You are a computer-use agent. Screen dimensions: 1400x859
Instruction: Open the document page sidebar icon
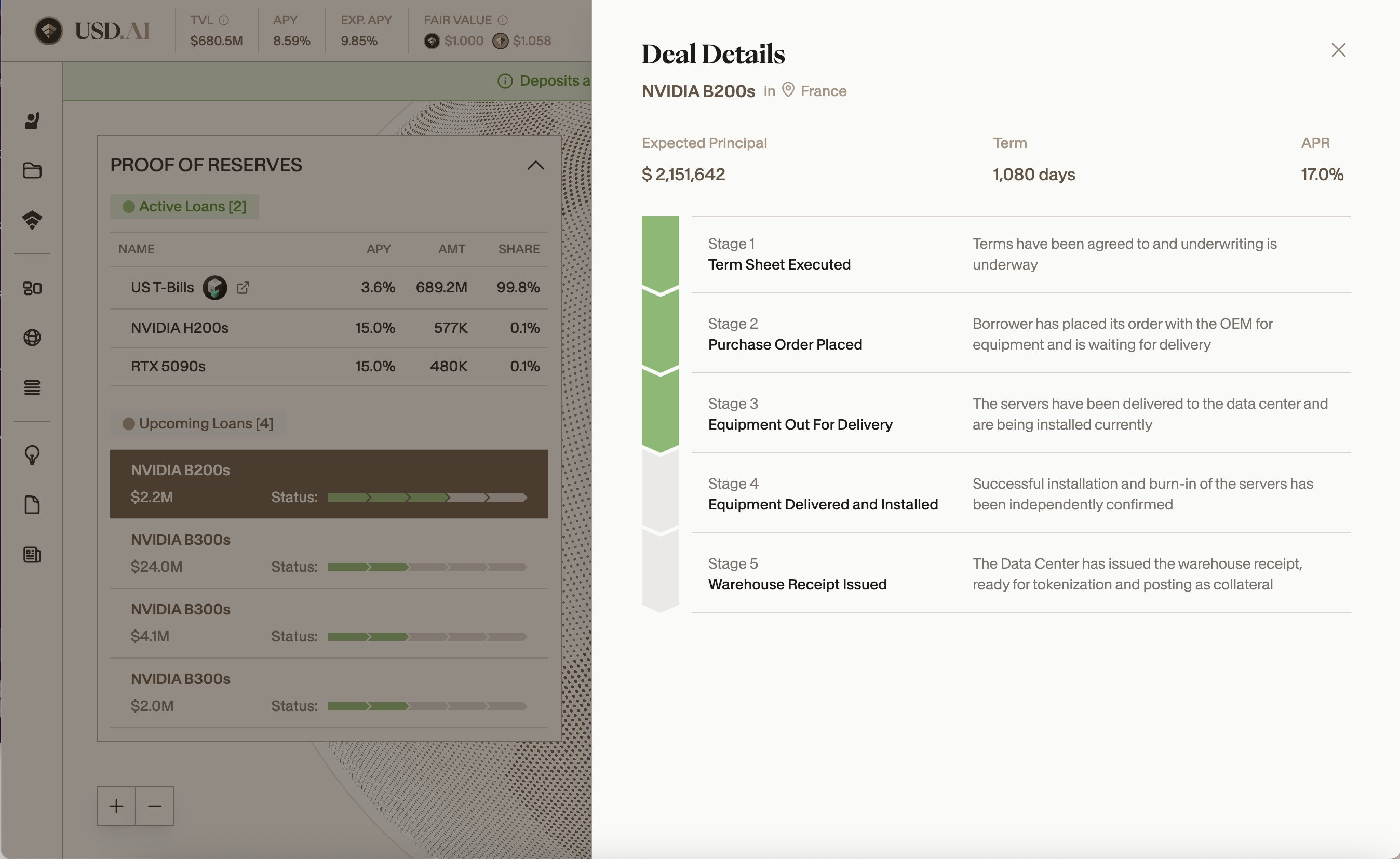[32, 505]
